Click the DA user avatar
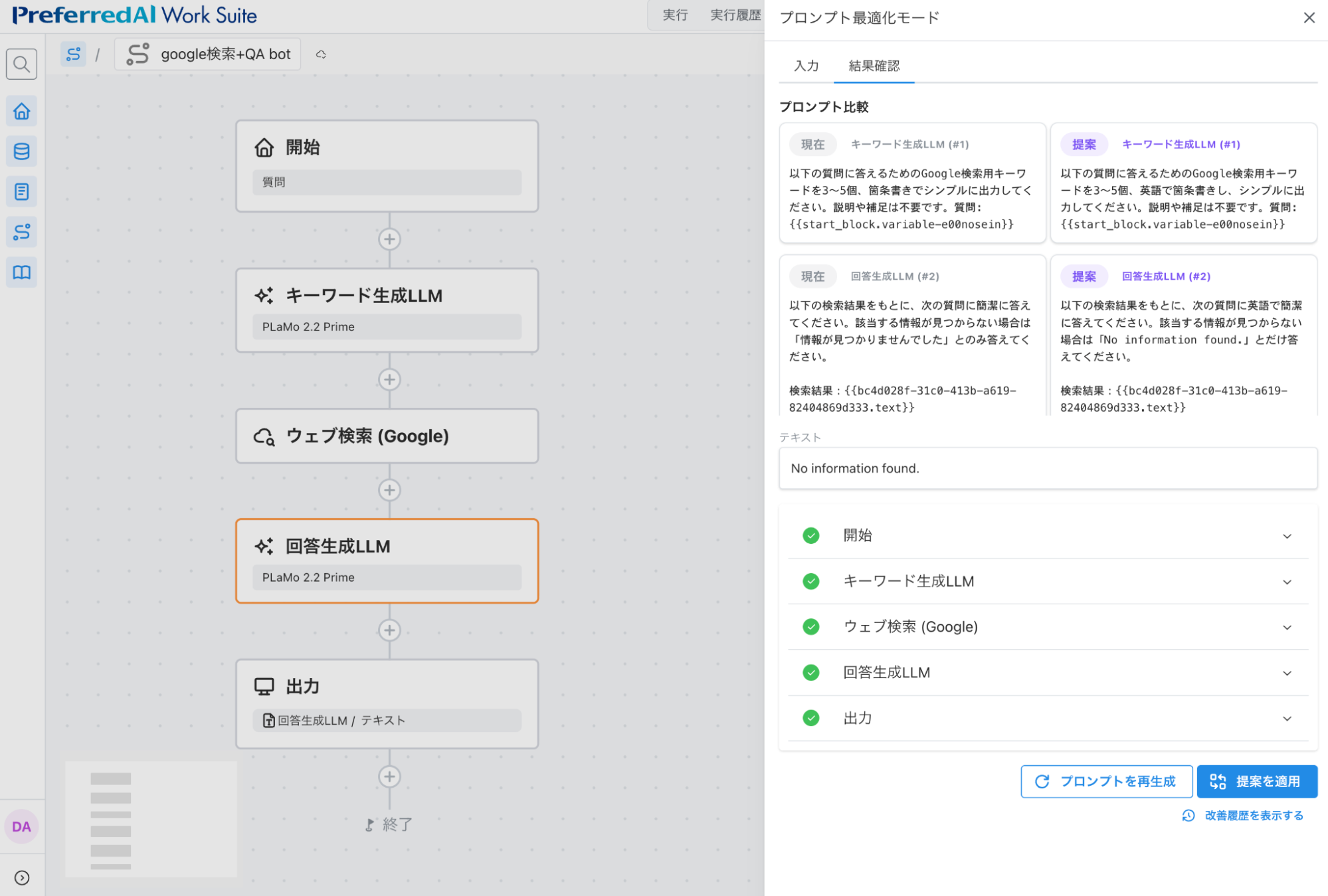 pyautogui.click(x=21, y=826)
